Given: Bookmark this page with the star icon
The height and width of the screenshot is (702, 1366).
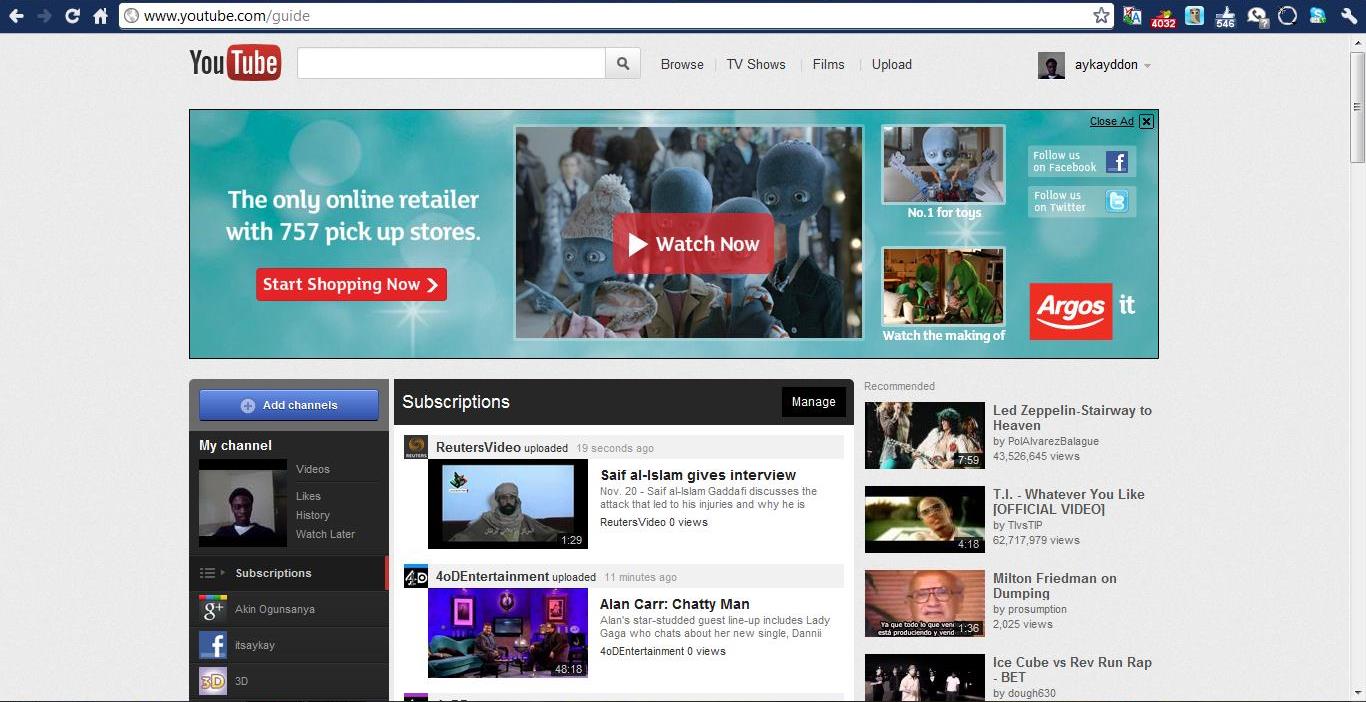Looking at the screenshot, I should click(x=1101, y=16).
